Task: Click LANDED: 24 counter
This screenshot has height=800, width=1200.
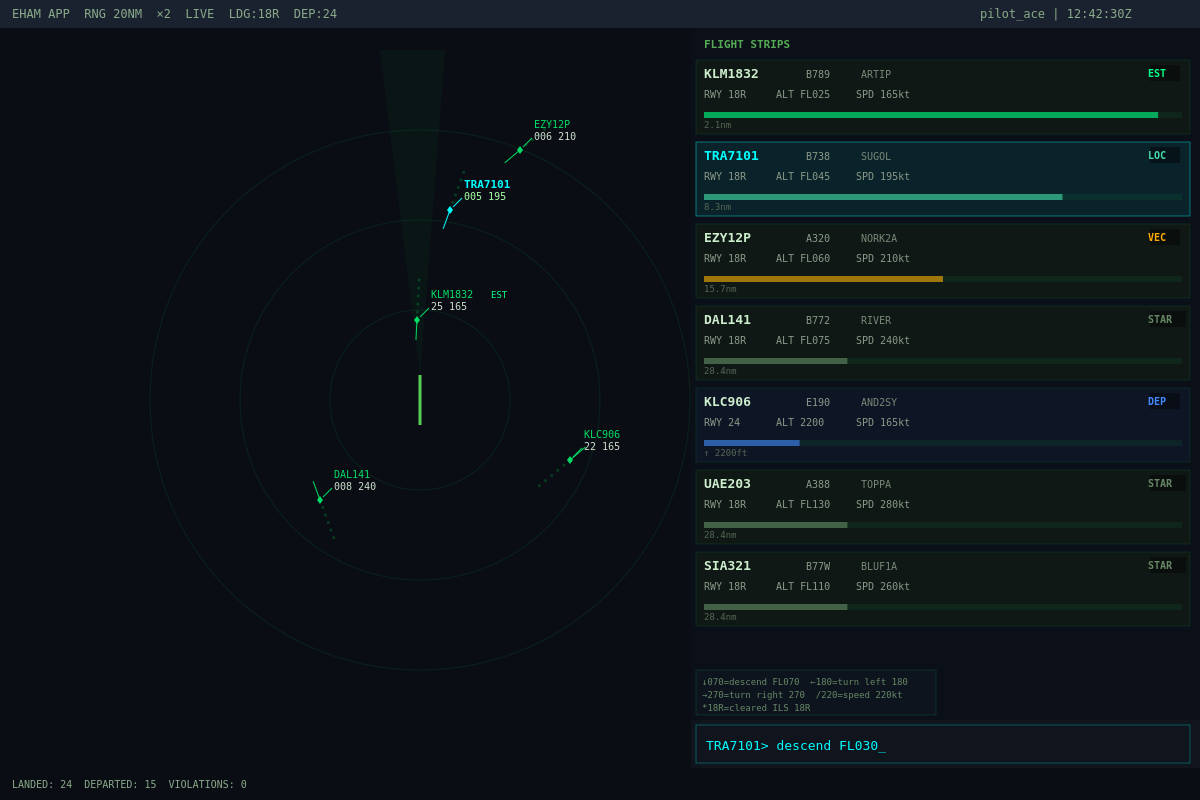Action: [x=42, y=784]
